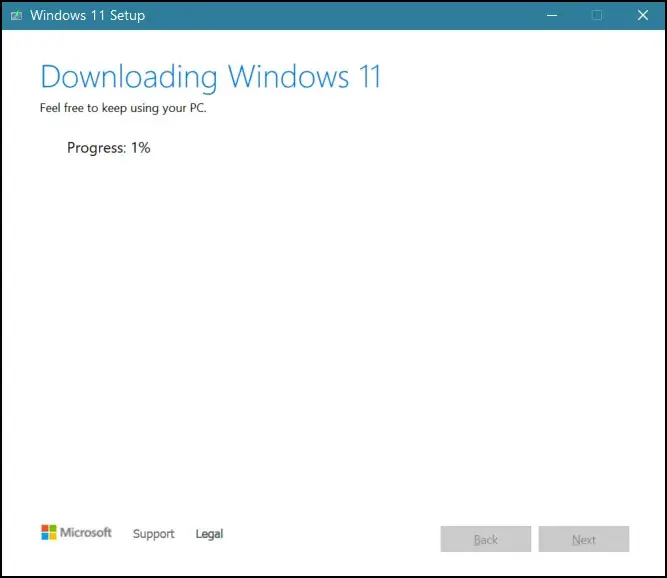Click the Microsoft four-color square logo
667x578 pixels.
click(x=49, y=533)
